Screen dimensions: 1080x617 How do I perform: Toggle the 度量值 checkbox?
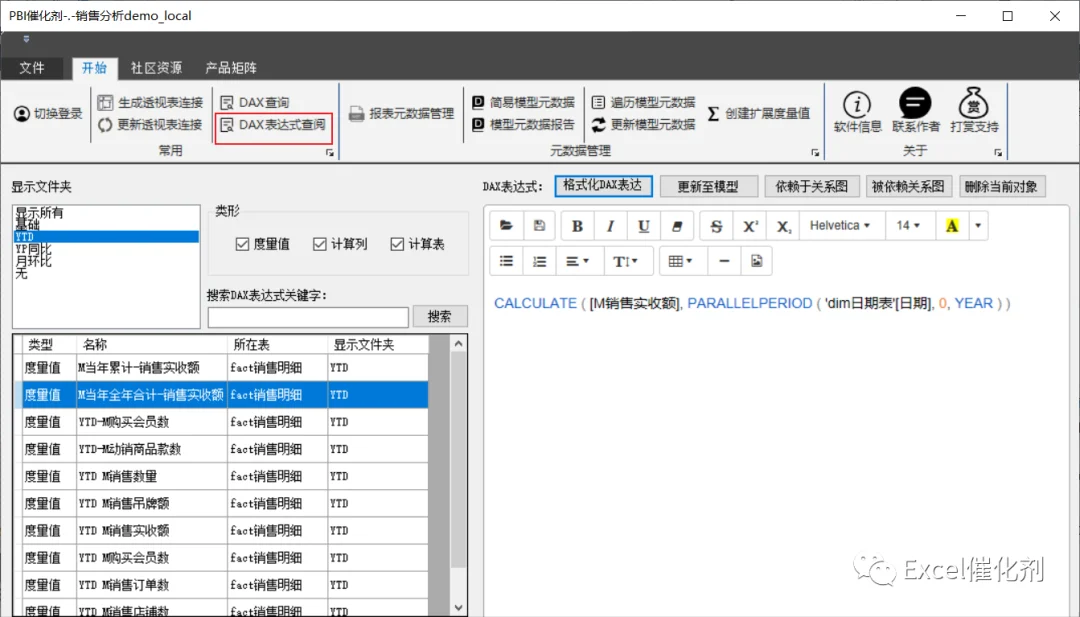242,244
